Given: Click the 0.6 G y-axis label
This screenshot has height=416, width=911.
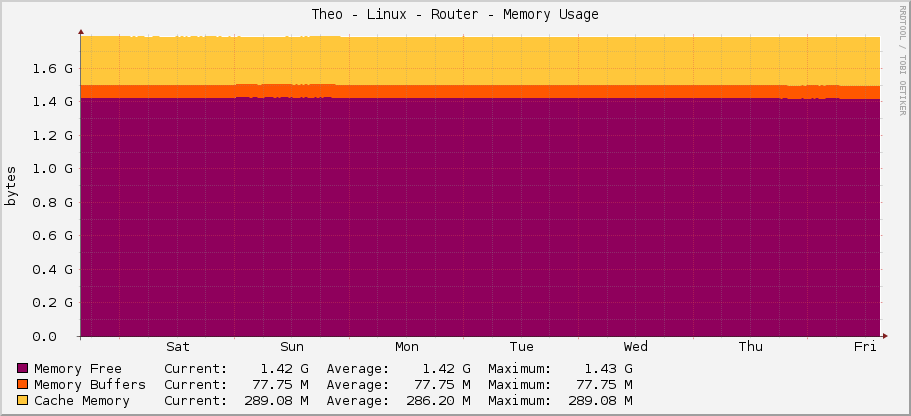Looking at the screenshot, I should pyautogui.click(x=52, y=235).
